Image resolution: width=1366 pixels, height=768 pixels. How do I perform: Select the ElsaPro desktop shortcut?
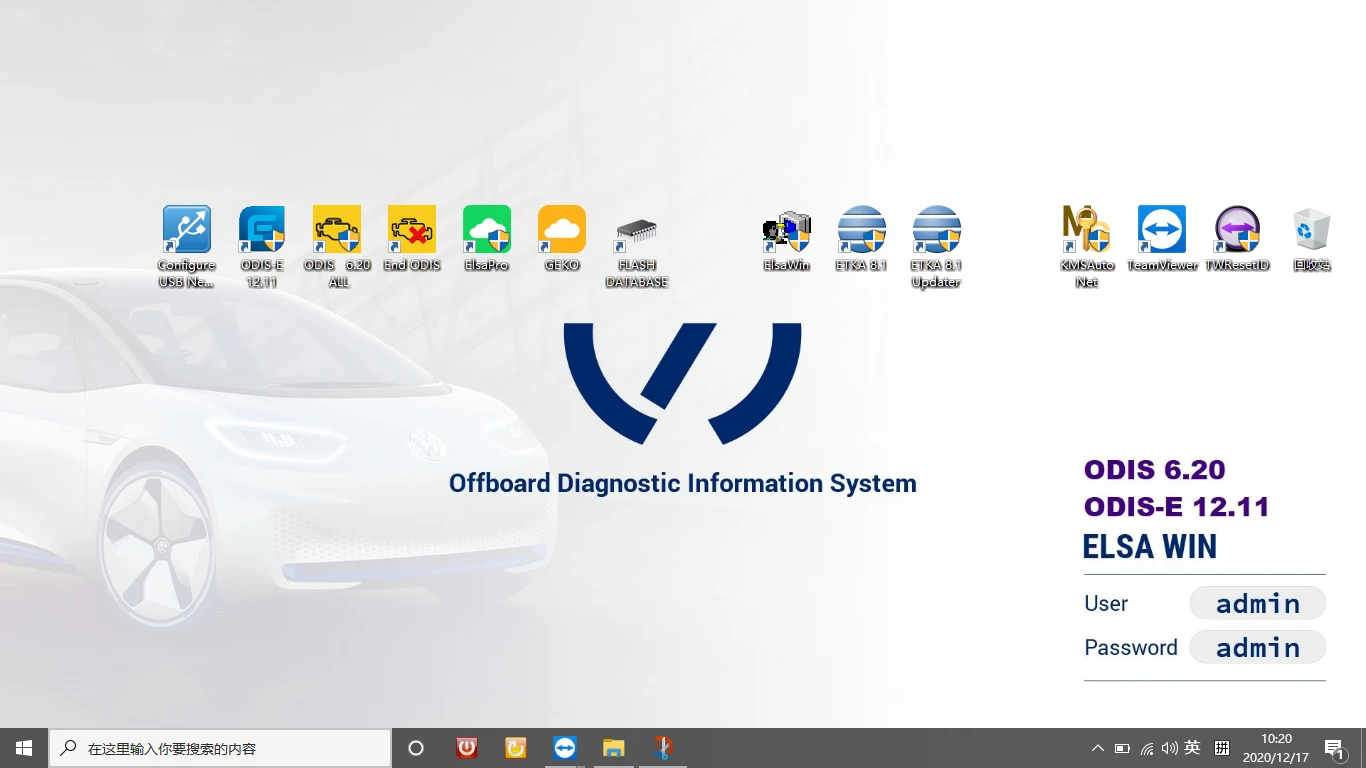coord(487,238)
